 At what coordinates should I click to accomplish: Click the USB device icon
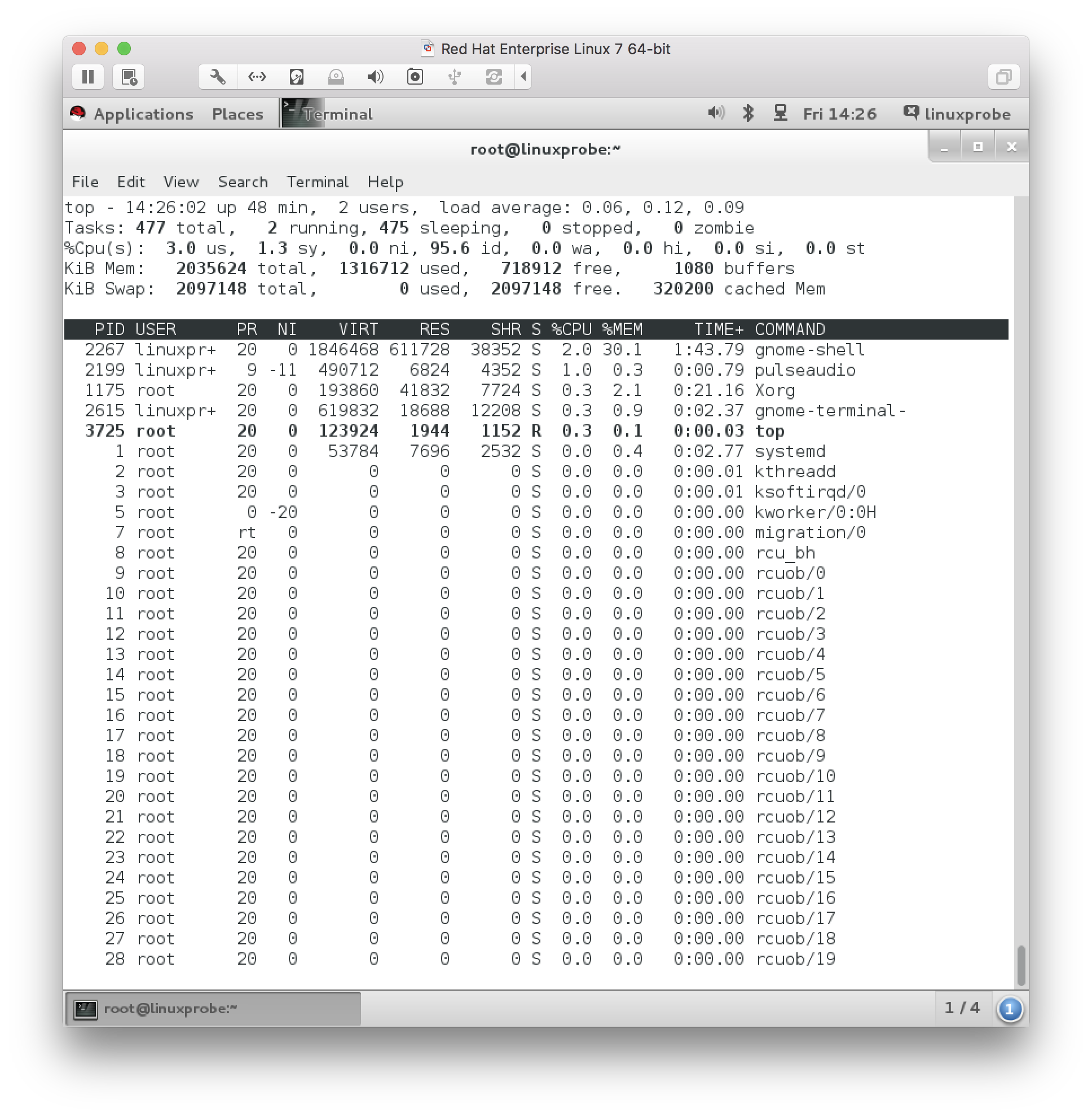click(x=454, y=77)
